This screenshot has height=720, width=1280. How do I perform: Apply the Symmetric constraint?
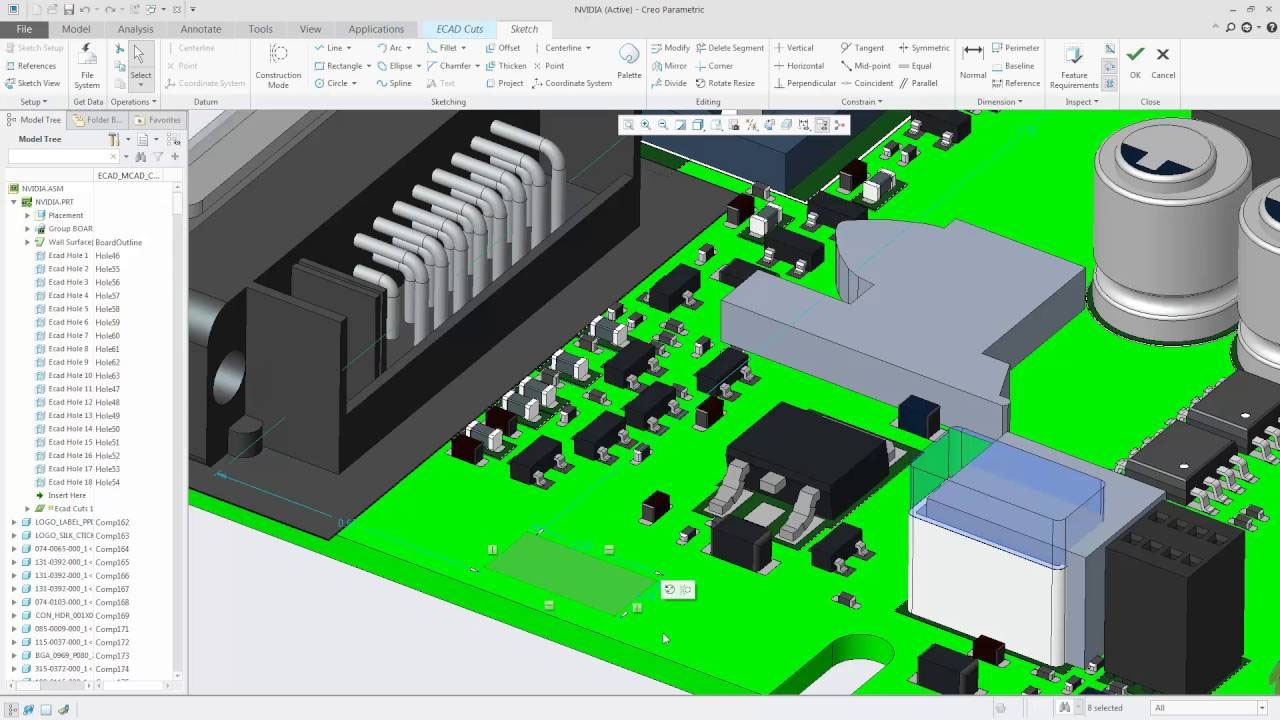point(924,48)
